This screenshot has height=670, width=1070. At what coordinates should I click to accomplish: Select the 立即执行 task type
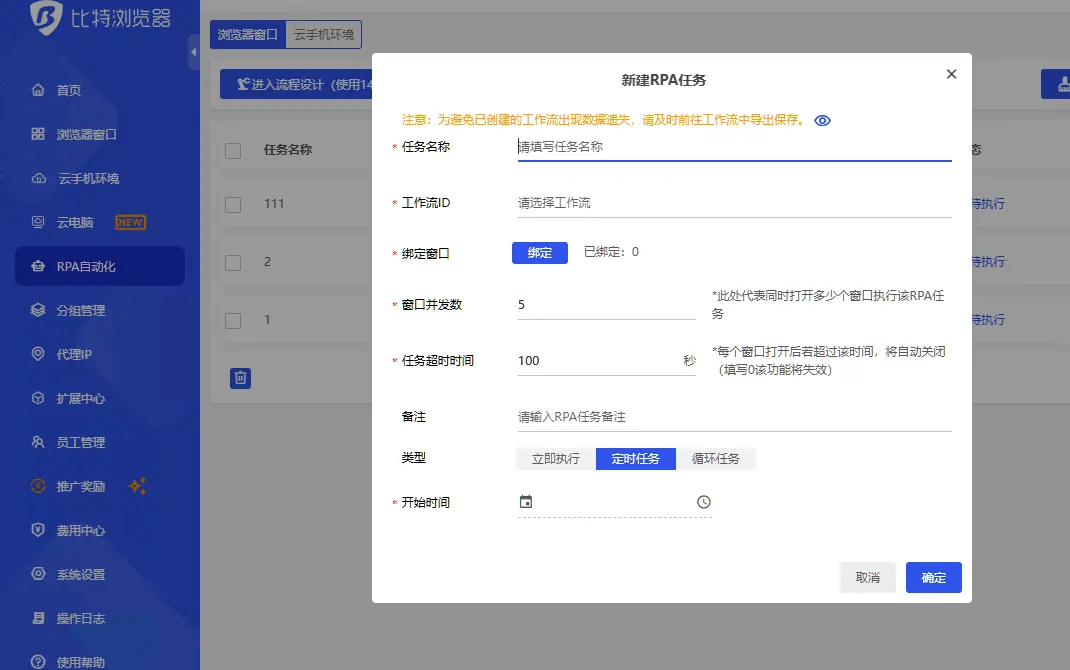click(555, 458)
